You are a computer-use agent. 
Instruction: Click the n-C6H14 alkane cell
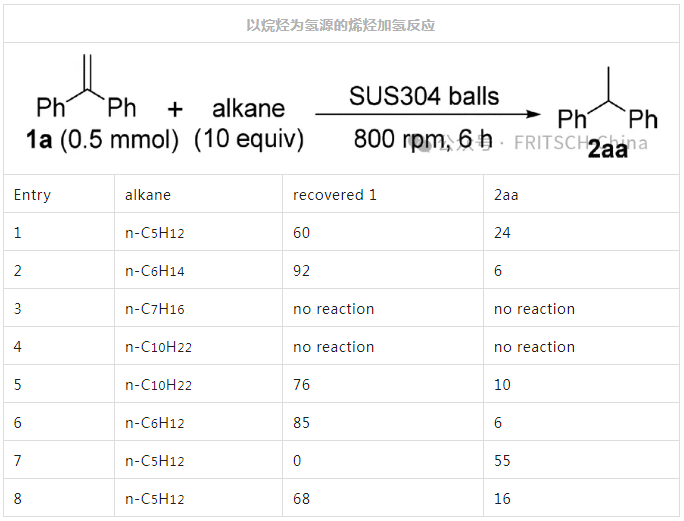[x=154, y=271]
